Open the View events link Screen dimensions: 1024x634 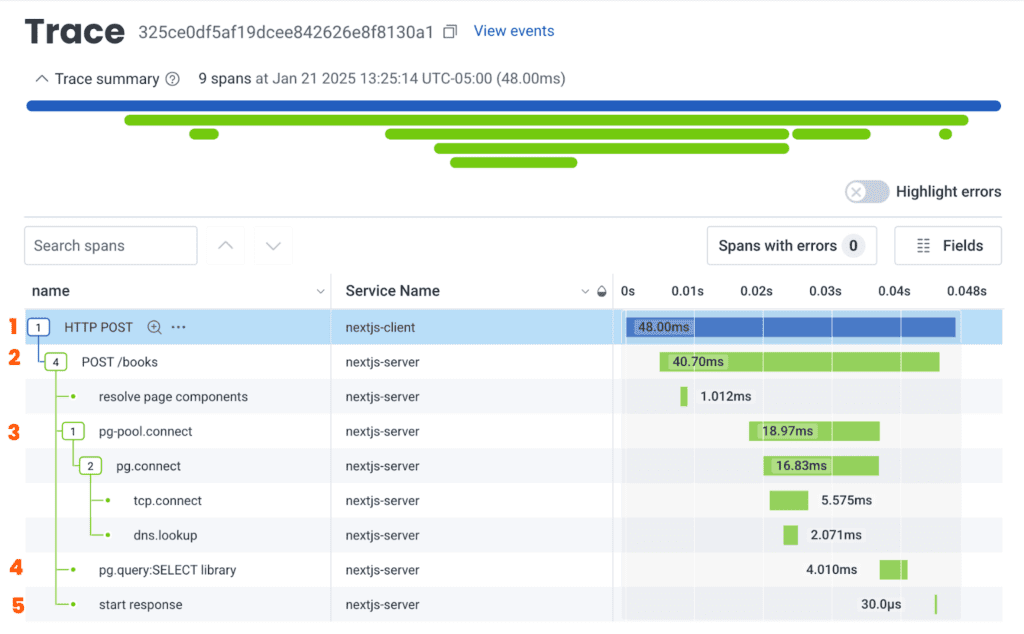point(513,31)
